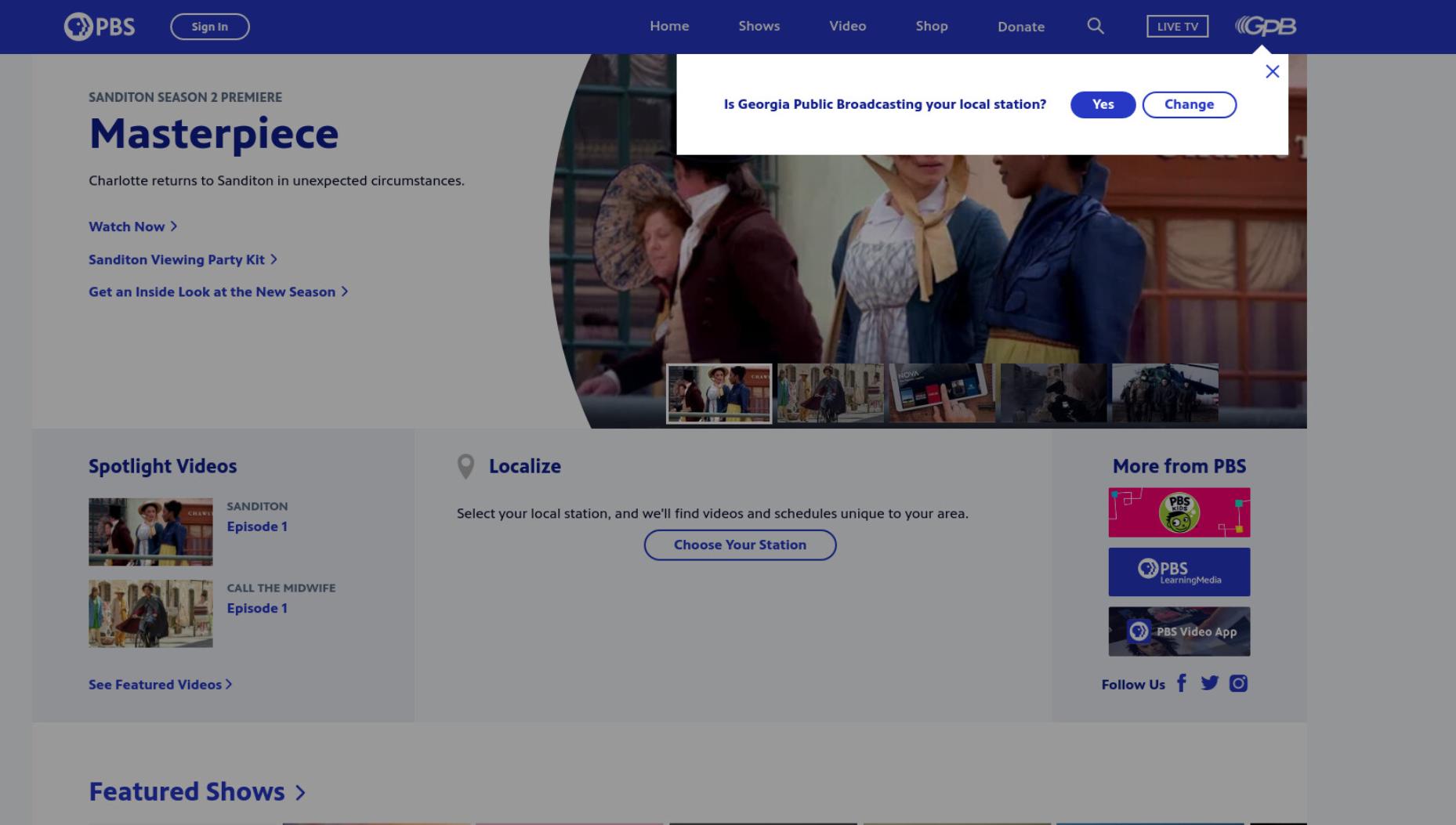Open Sanditon spotlight video thumbnail
1456x825 pixels.
tap(150, 532)
